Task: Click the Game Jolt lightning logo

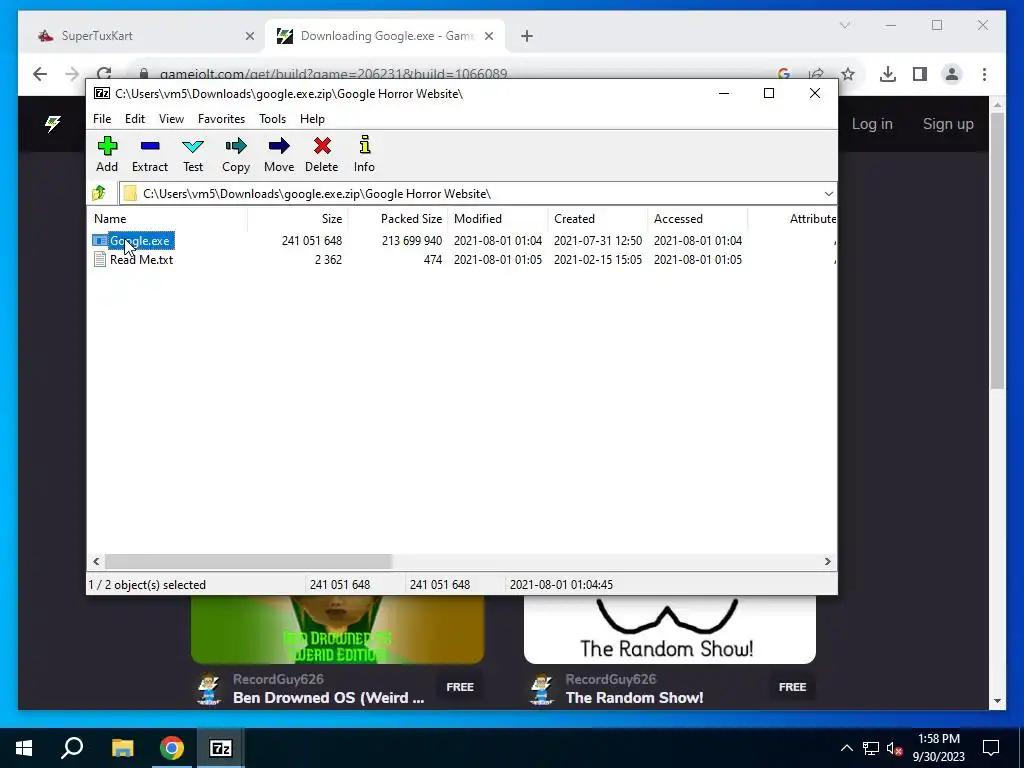Action: (53, 123)
